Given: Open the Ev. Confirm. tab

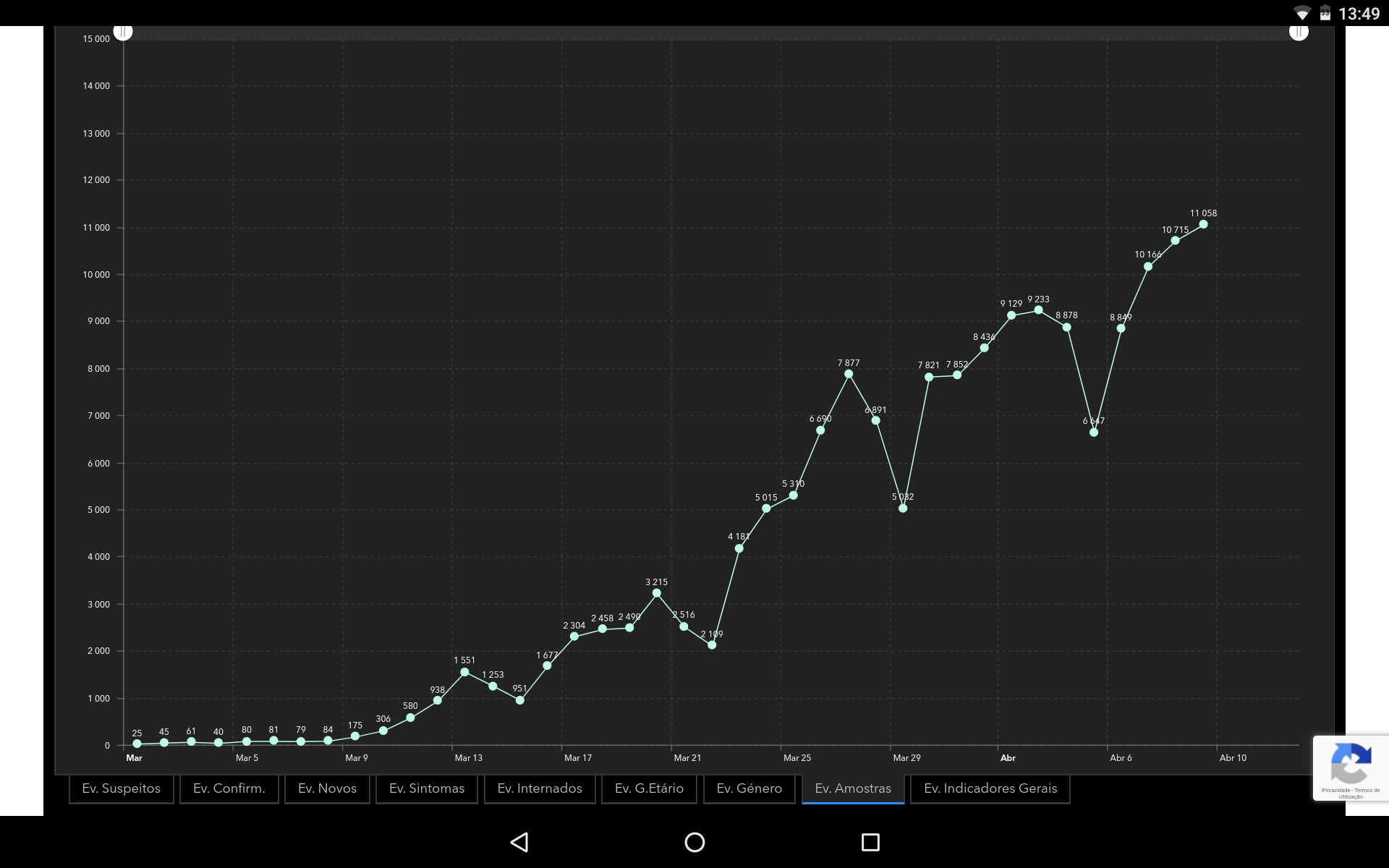Looking at the screenshot, I should (229, 788).
